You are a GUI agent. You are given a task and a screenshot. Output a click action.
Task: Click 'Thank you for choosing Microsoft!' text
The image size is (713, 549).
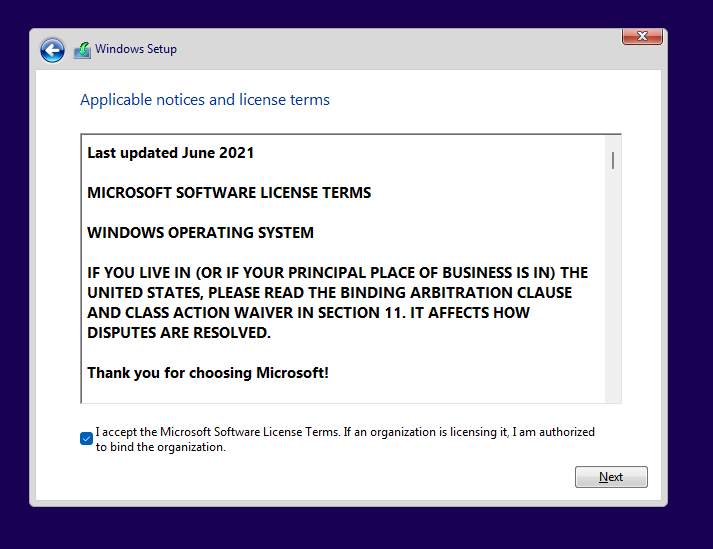click(208, 373)
